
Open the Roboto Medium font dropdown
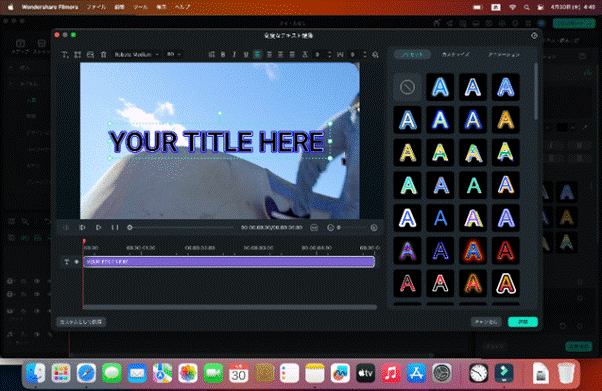tap(136, 55)
